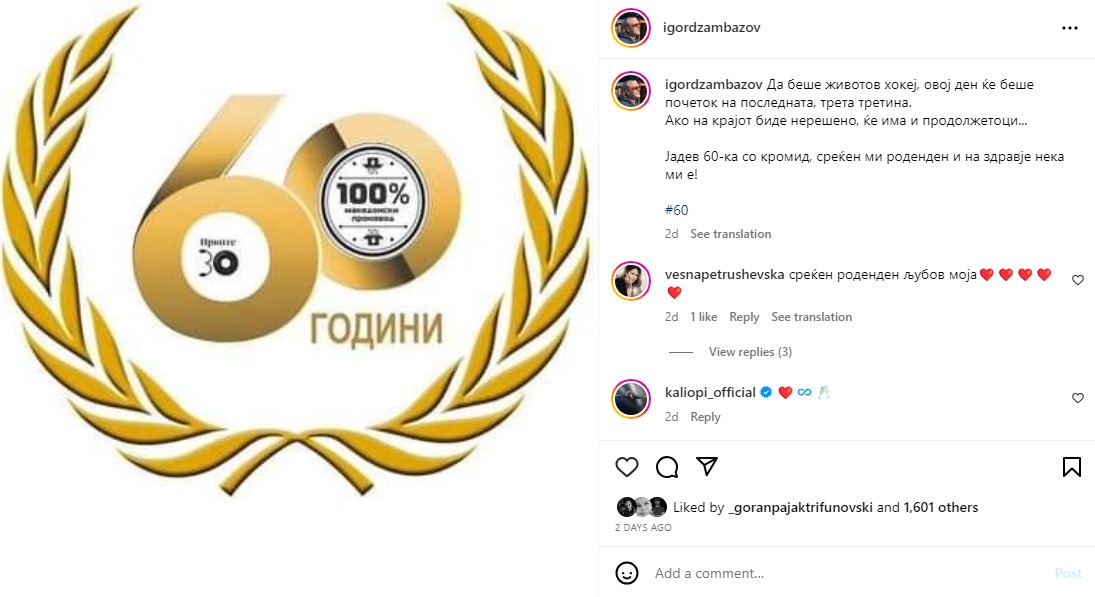This screenshot has width=1095, height=597.
Task: Expand View replies (3)
Action: pos(750,352)
